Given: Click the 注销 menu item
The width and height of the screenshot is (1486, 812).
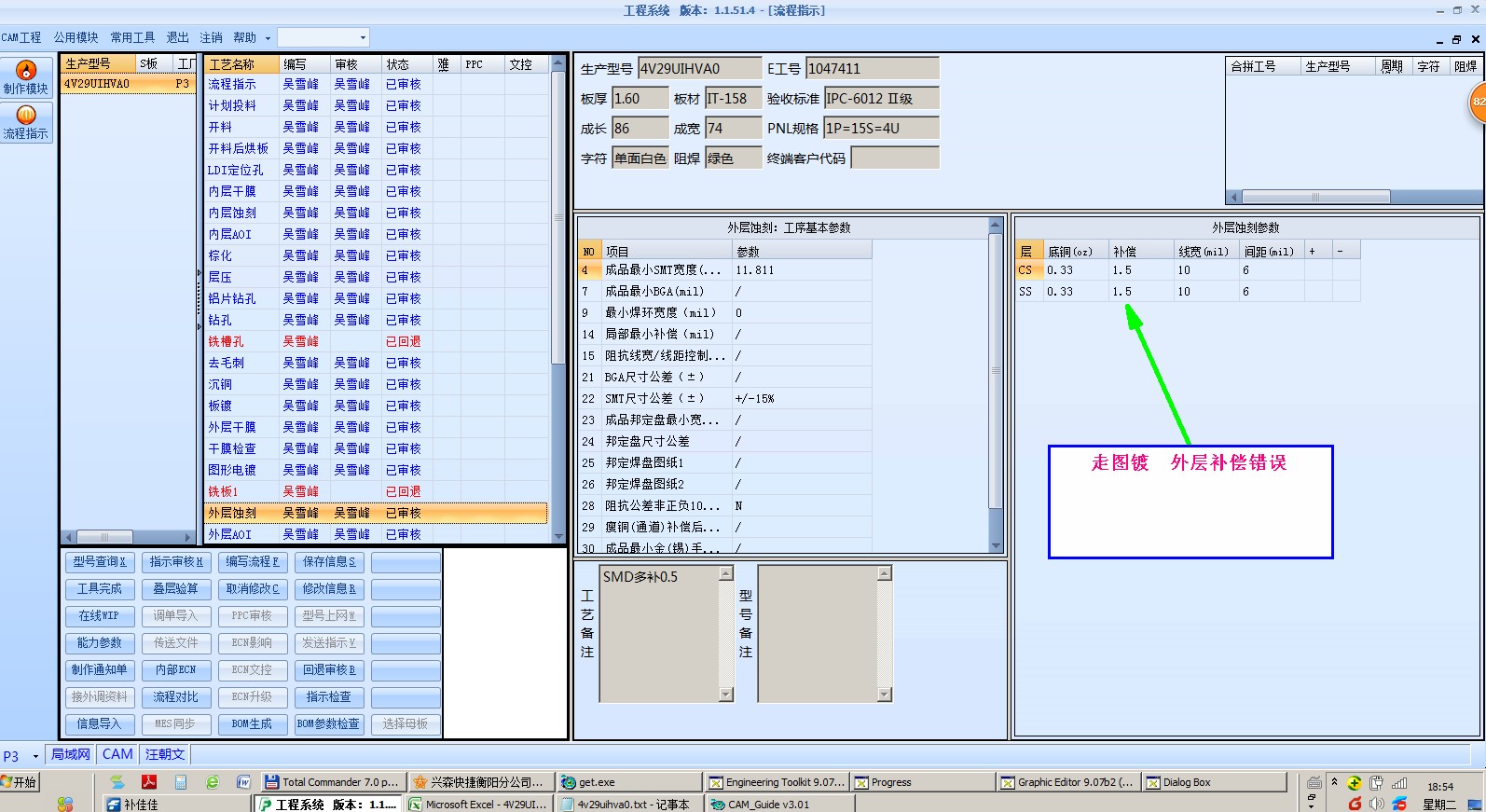Looking at the screenshot, I should click(x=211, y=37).
